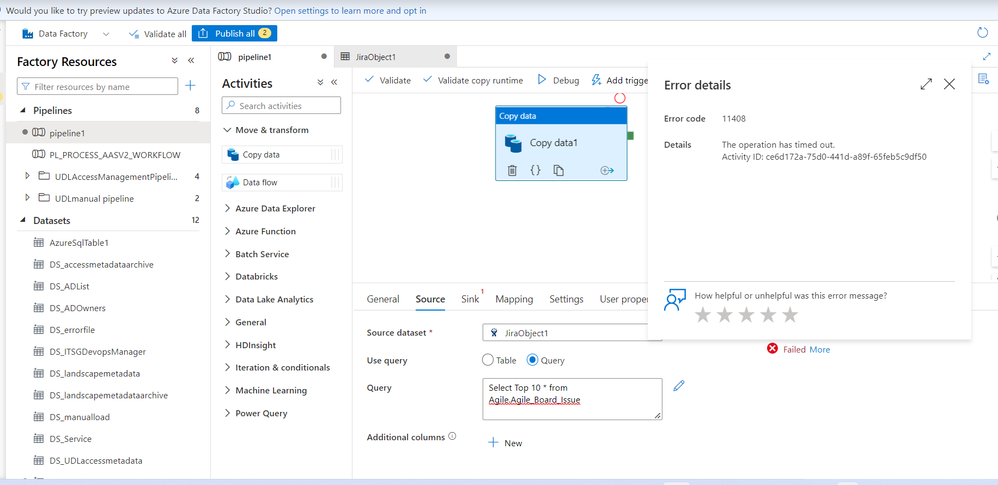Switch to the JiraObject1 tab
Screen dimensions: 998x485
click(395, 57)
